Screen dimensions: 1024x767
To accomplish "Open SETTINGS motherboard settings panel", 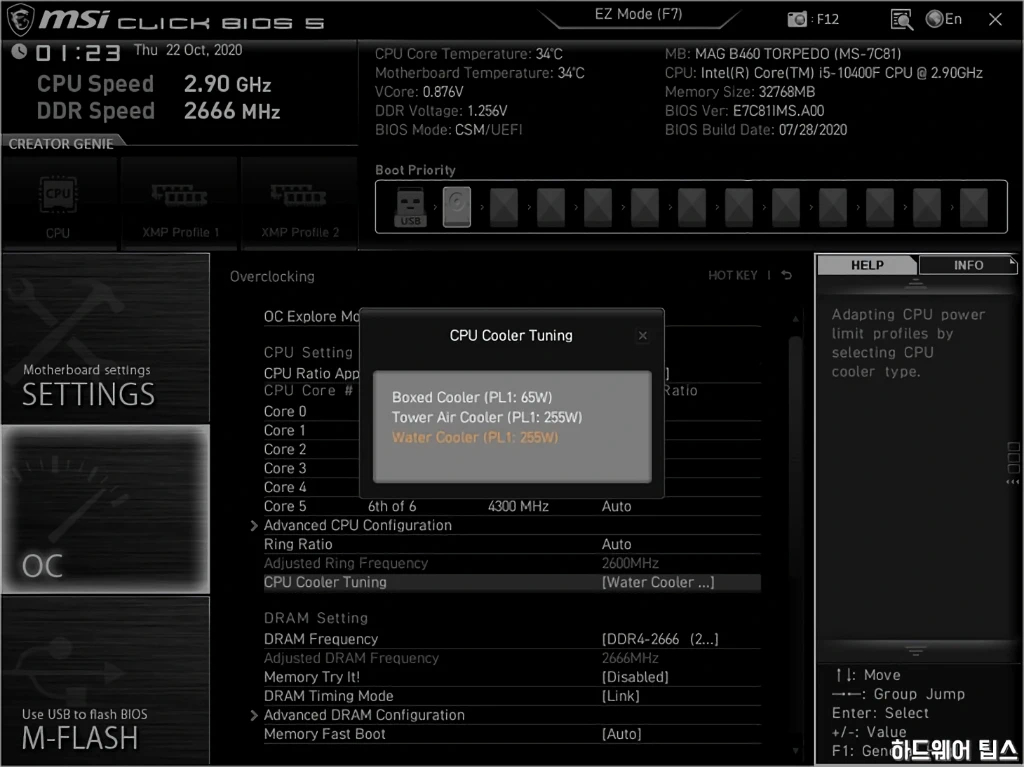I will coord(106,338).
